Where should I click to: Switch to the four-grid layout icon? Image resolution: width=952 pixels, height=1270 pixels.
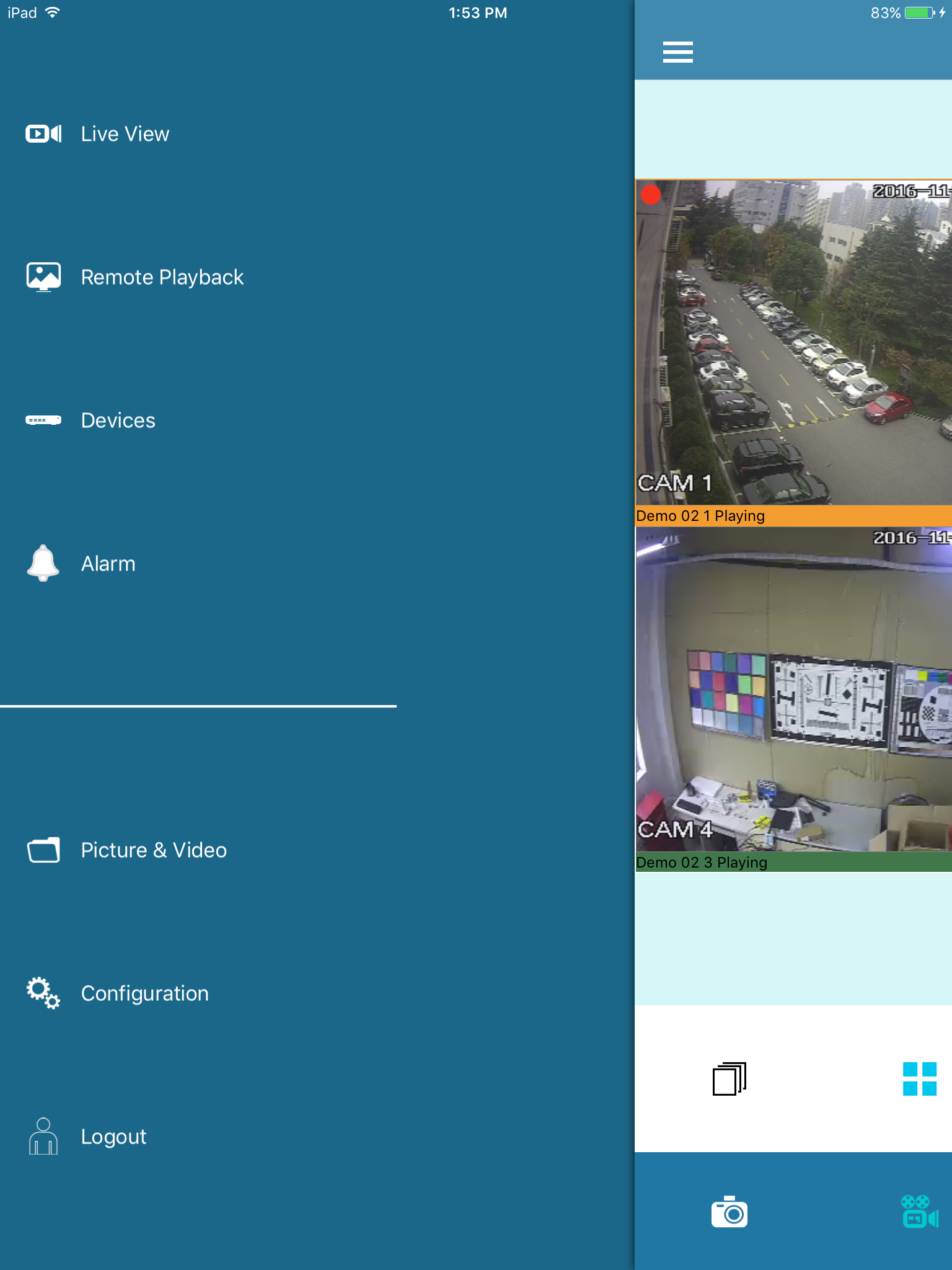(920, 1078)
